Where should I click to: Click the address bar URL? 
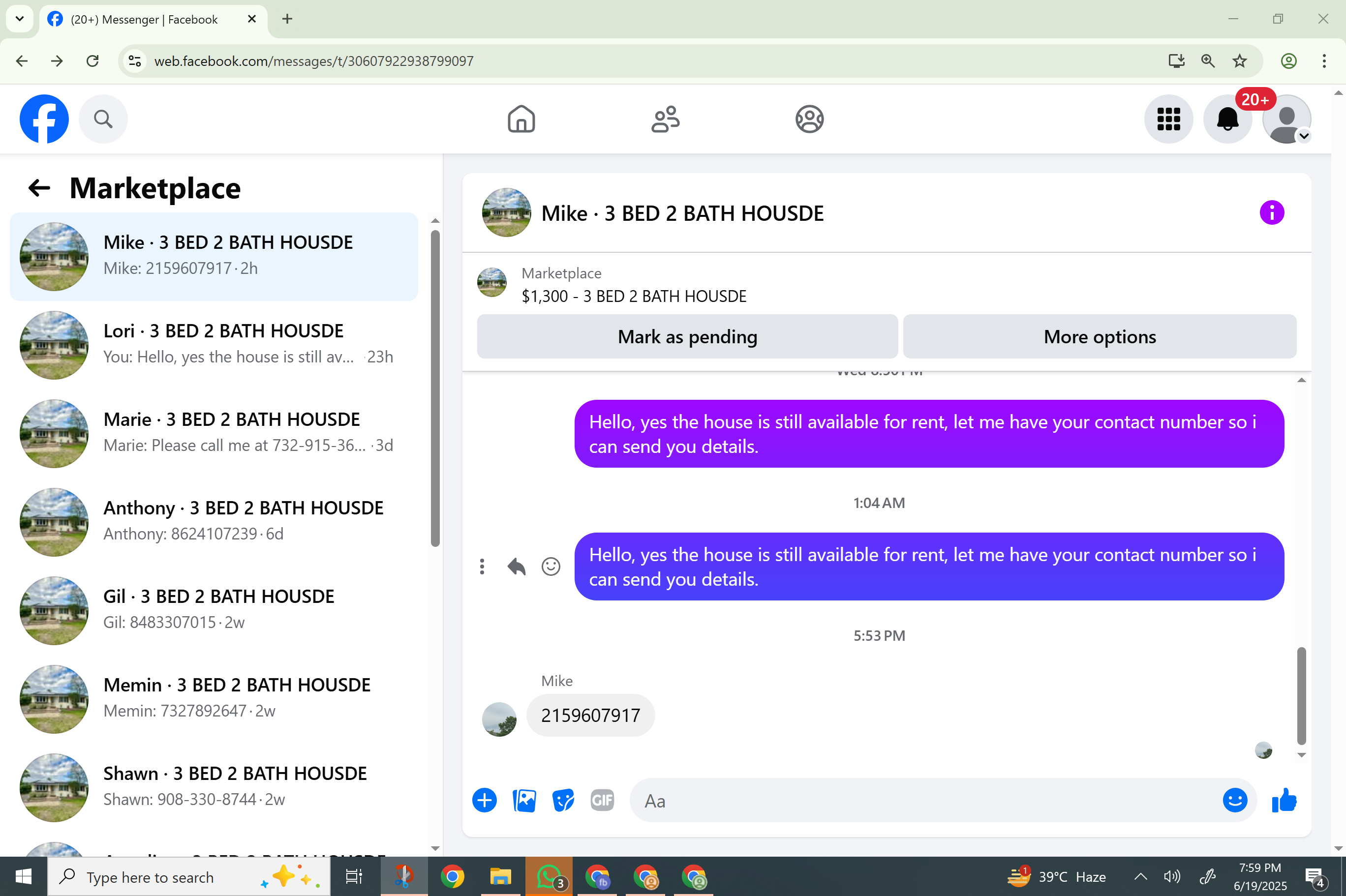pyautogui.click(x=314, y=61)
